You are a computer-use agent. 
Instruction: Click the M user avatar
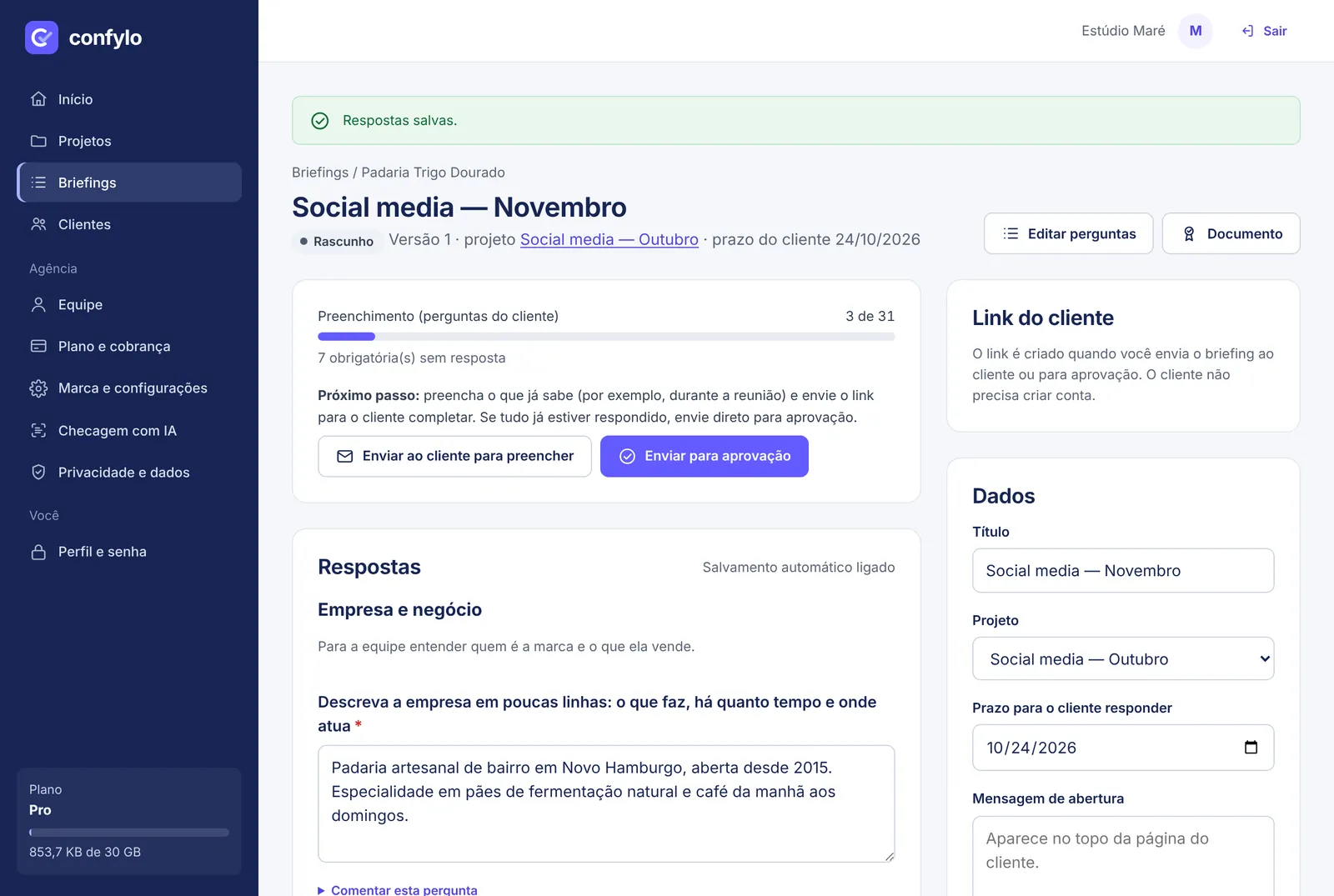(1196, 31)
